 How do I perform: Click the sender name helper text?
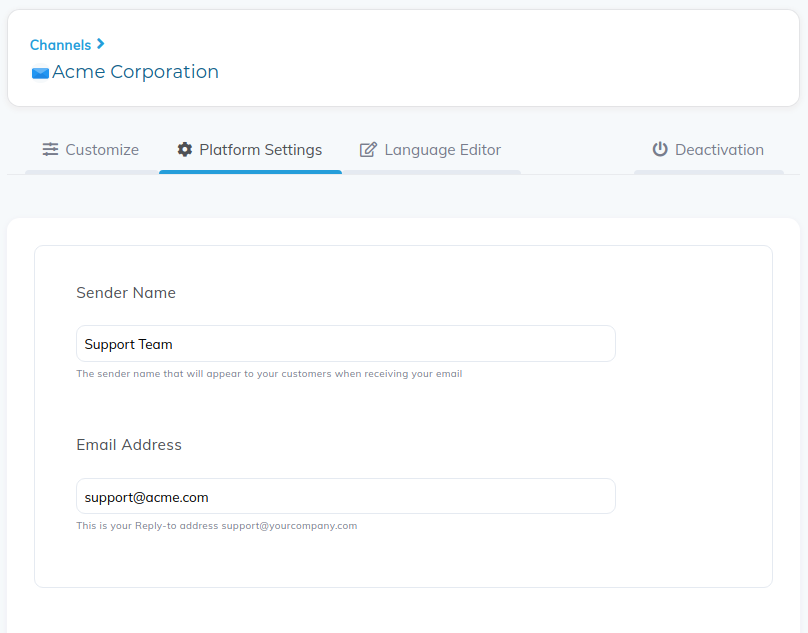269,374
